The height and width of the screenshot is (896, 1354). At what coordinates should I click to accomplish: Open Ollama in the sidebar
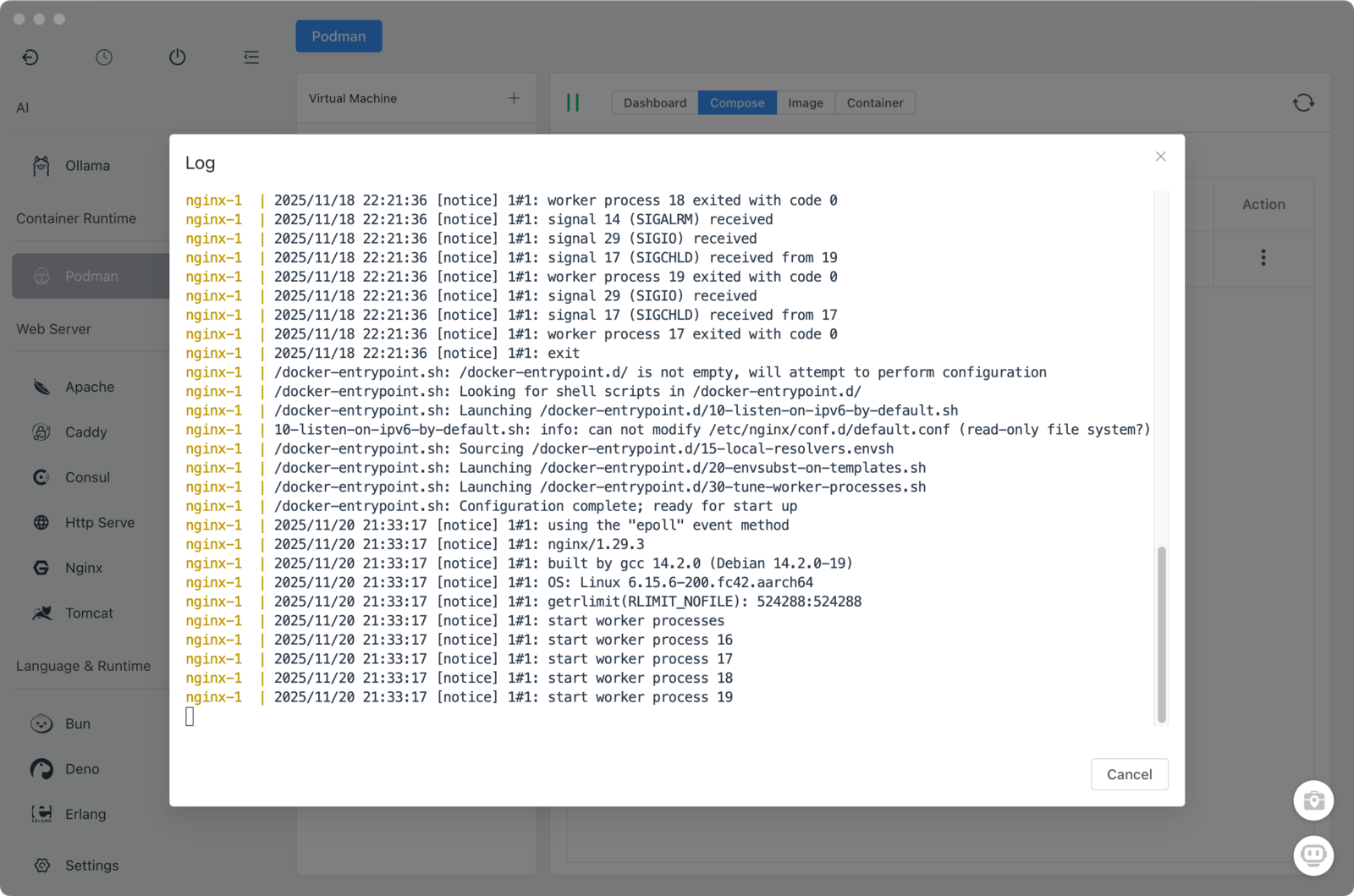pos(87,166)
